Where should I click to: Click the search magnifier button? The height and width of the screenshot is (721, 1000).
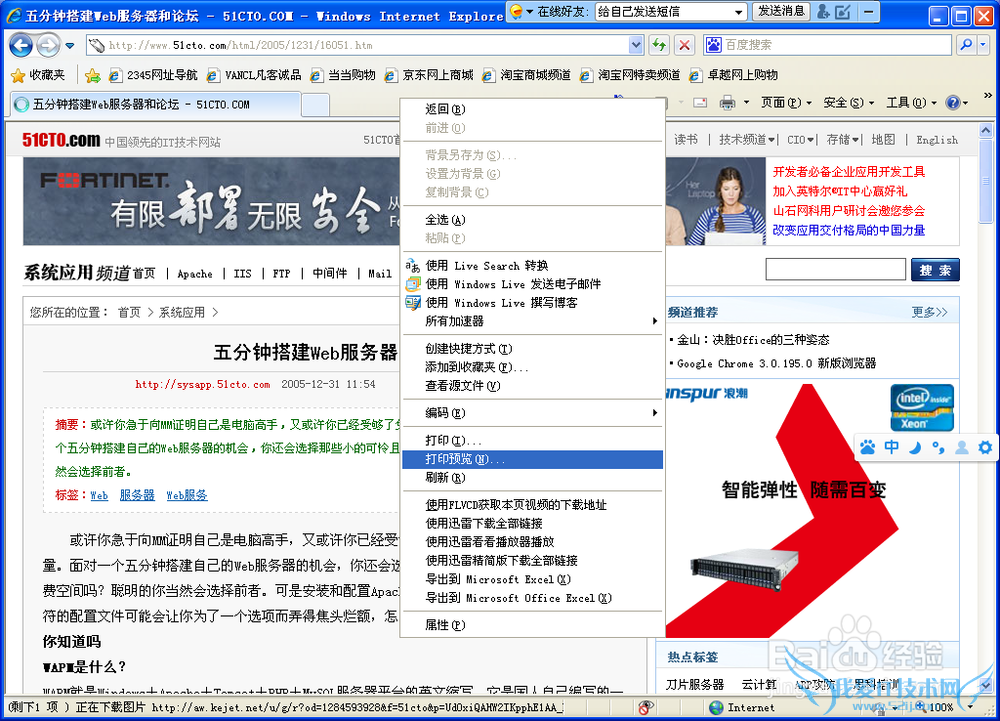pyautogui.click(x=966, y=45)
